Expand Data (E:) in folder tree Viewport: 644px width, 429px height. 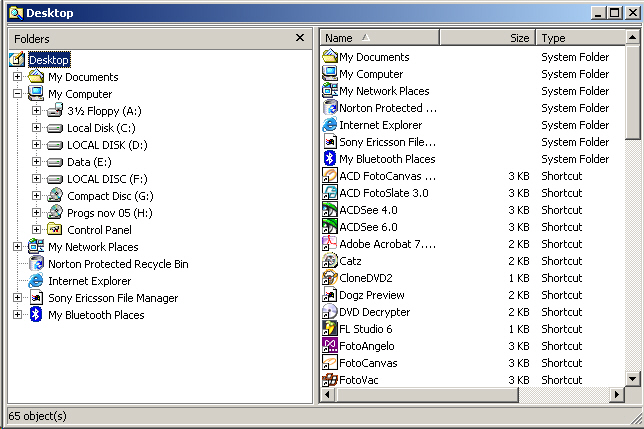pos(36,162)
